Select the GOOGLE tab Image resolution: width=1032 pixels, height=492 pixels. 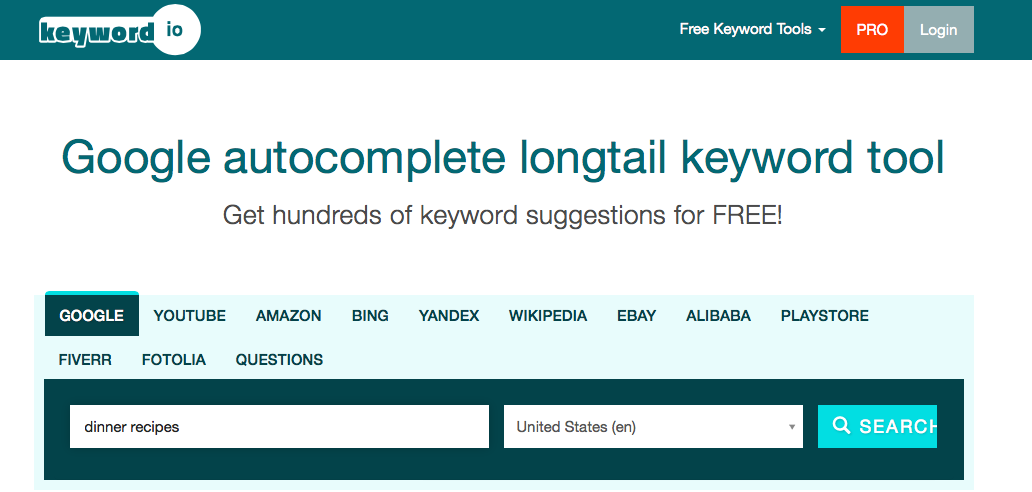click(x=92, y=316)
